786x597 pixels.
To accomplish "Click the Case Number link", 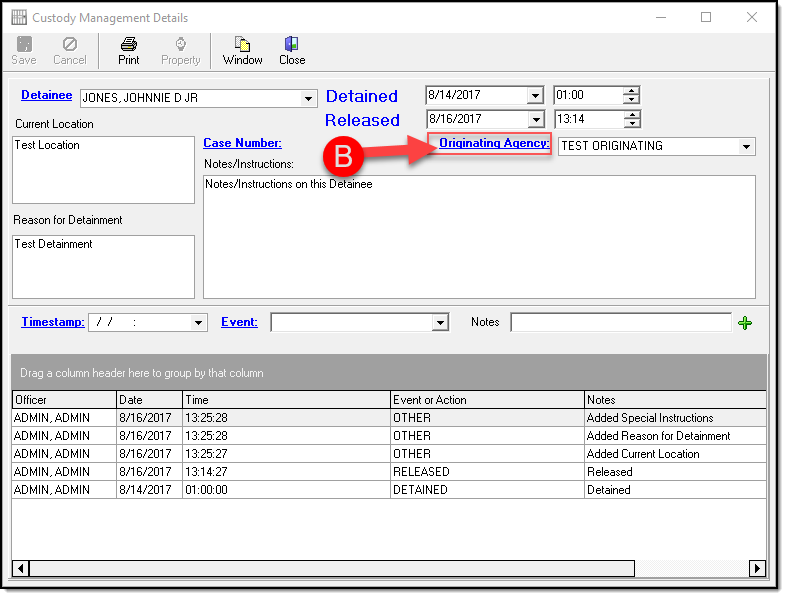I will click(x=242, y=143).
